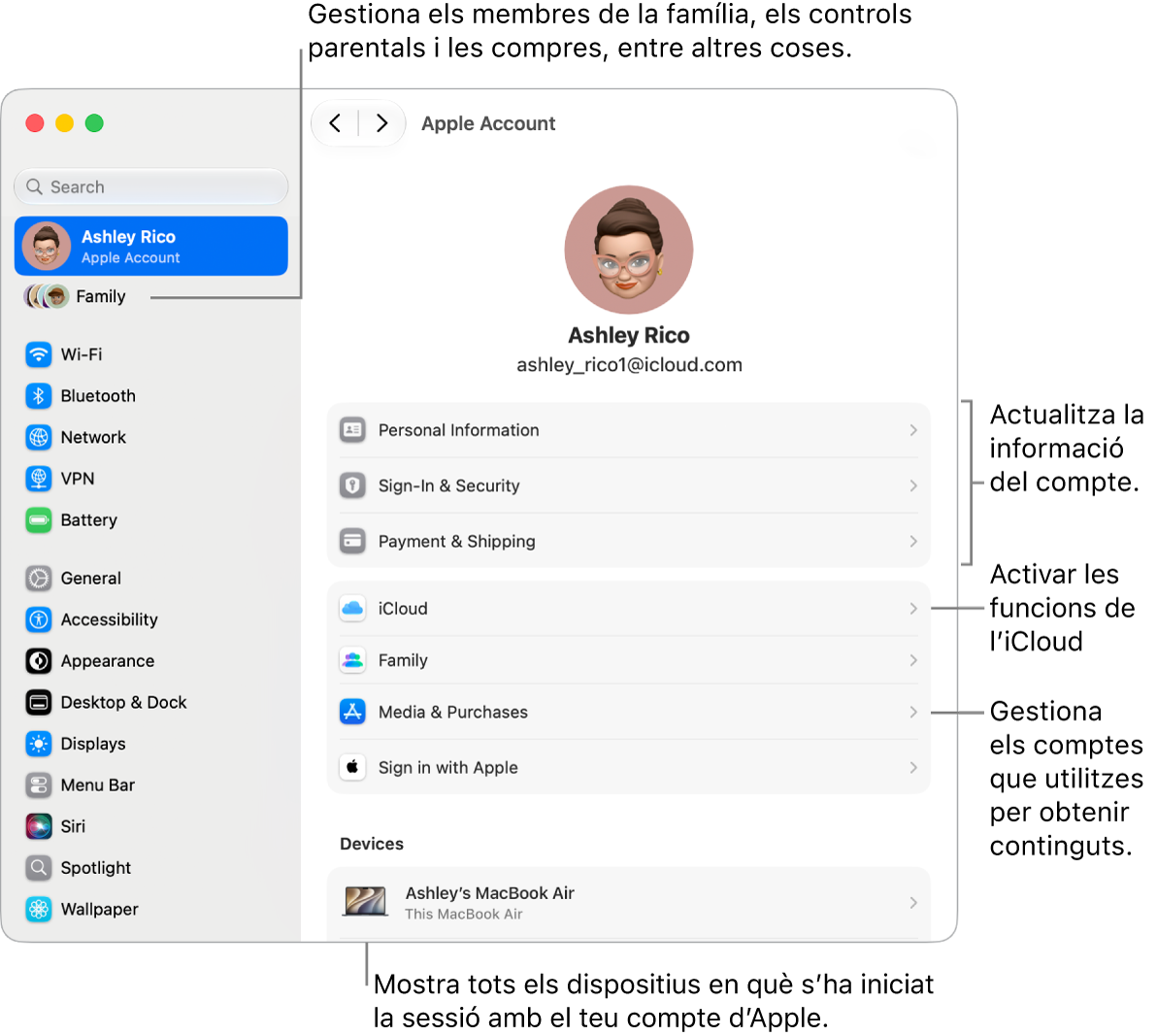Open Menu Bar settings label
The height and width of the screenshot is (1036, 1157).
coord(97,785)
